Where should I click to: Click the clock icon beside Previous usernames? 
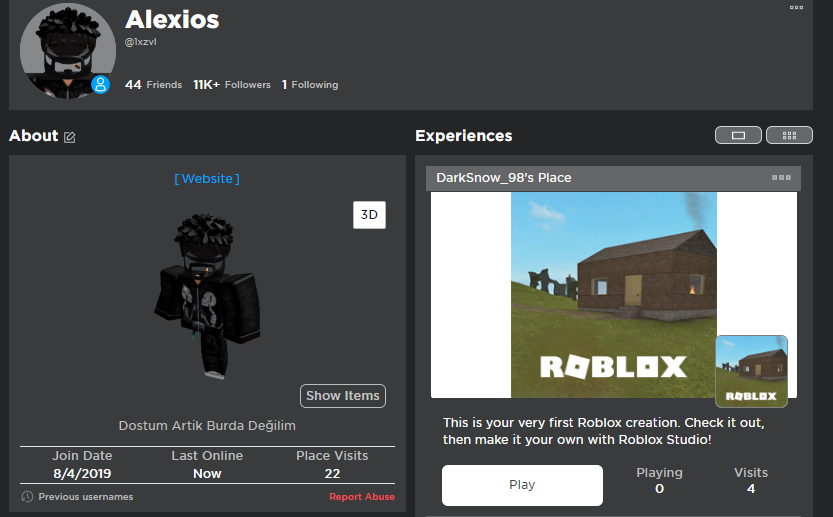pyautogui.click(x=27, y=497)
